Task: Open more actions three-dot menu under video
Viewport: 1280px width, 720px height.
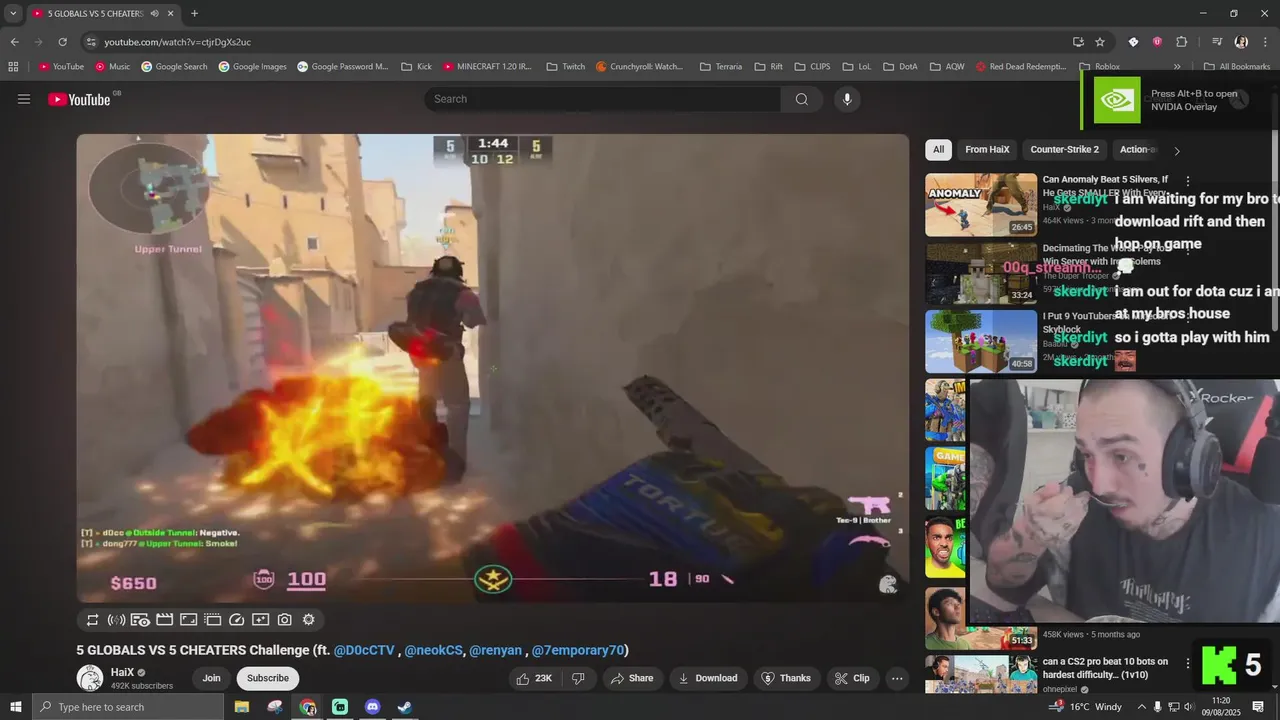Action: [x=897, y=678]
